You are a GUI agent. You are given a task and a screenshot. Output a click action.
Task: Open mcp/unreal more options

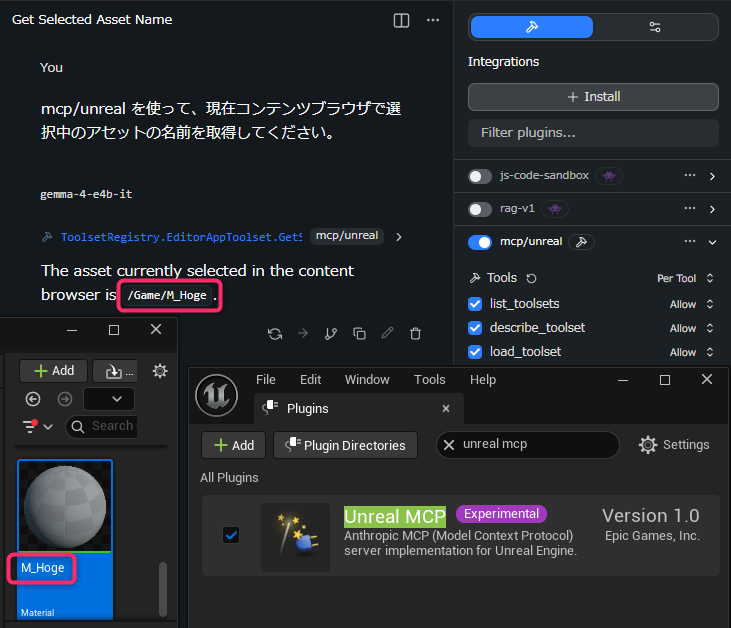(x=690, y=241)
